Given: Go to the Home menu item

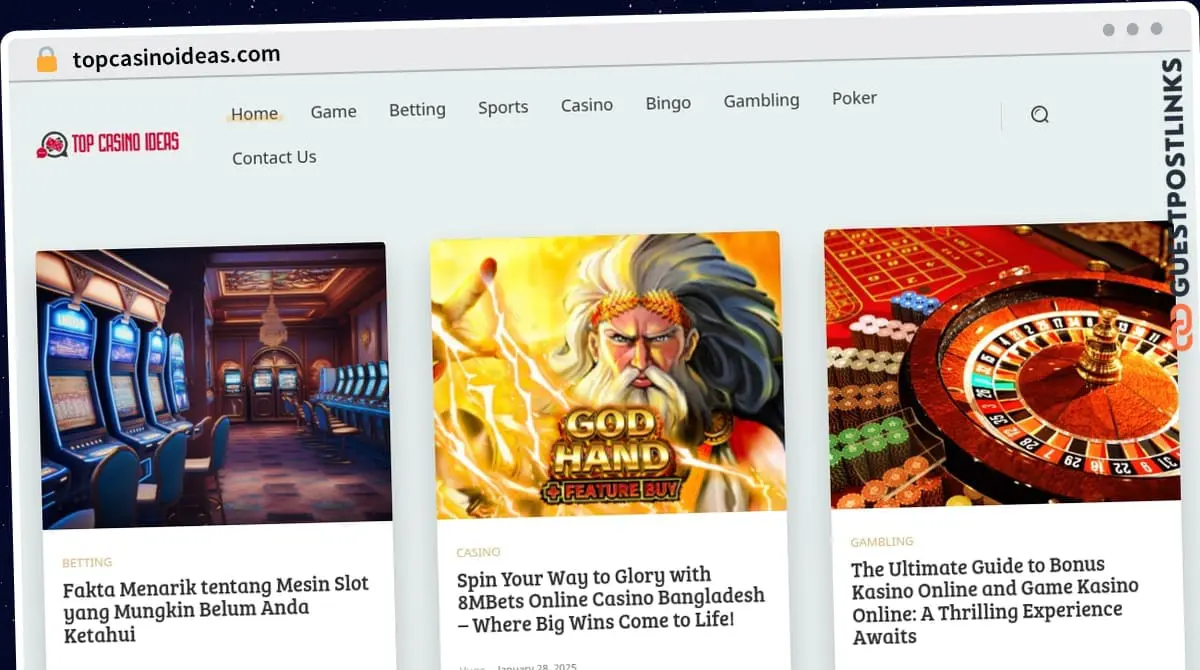Looking at the screenshot, I should point(254,114).
